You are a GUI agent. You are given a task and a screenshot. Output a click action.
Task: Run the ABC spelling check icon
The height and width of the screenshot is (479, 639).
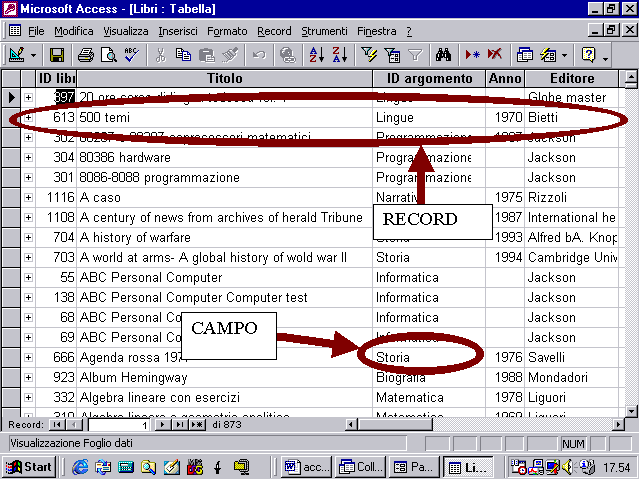tap(132, 55)
